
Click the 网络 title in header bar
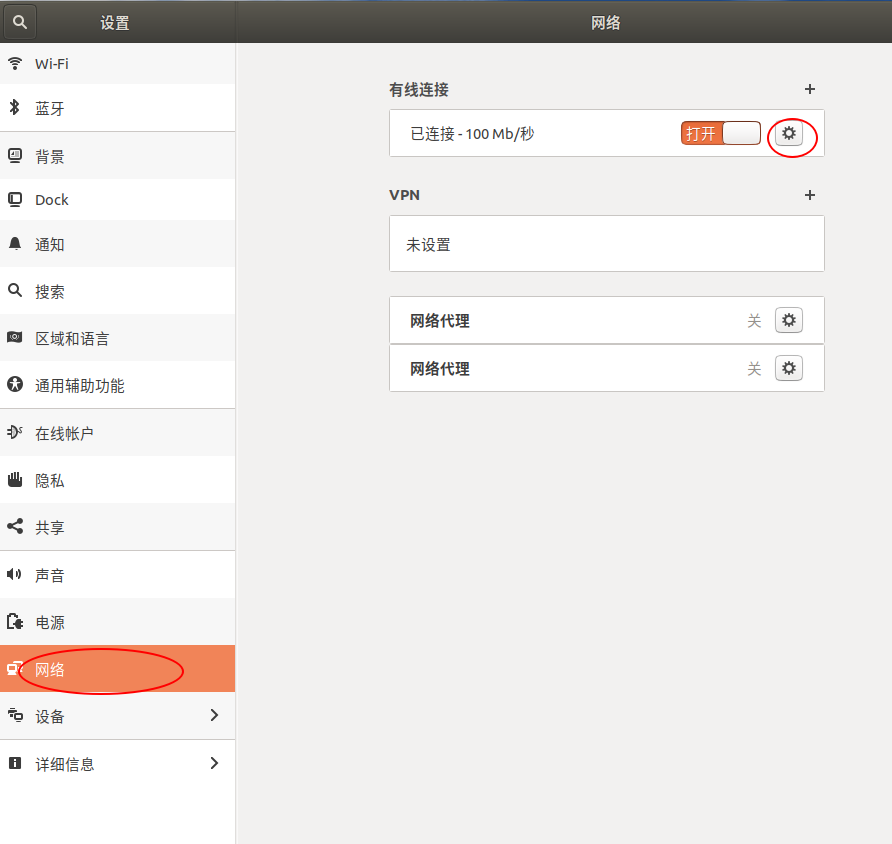[x=605, y=23]
